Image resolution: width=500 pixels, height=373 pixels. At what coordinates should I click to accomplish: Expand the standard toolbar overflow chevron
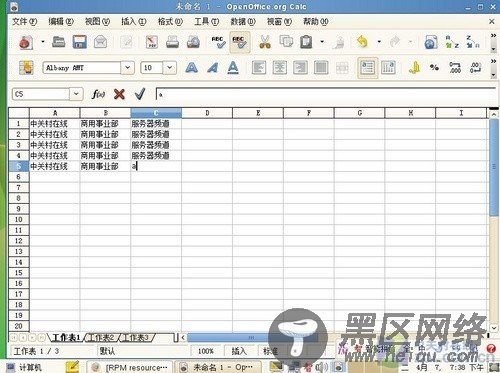(x=493, y=36)
